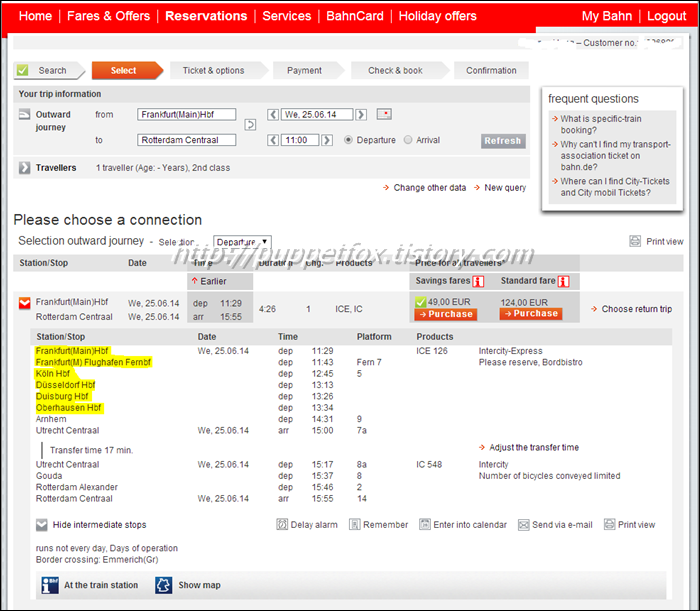
Task: Open transport-association ticket question
Action: point(616,155)
